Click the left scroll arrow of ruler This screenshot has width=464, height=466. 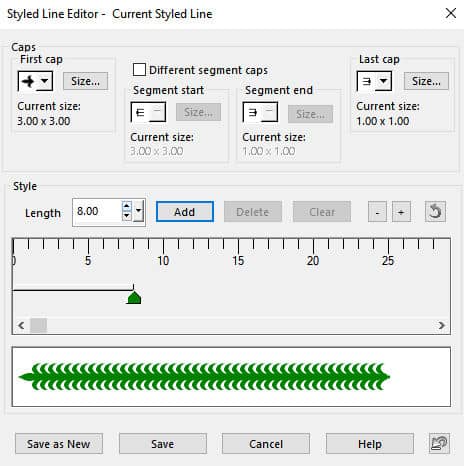[x=21, y=325]
